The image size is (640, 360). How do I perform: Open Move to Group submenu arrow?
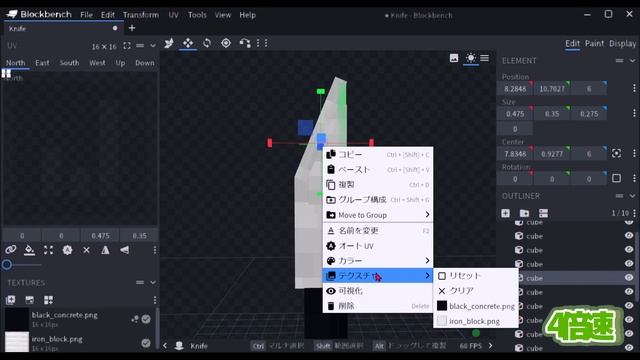click(427, 215)
